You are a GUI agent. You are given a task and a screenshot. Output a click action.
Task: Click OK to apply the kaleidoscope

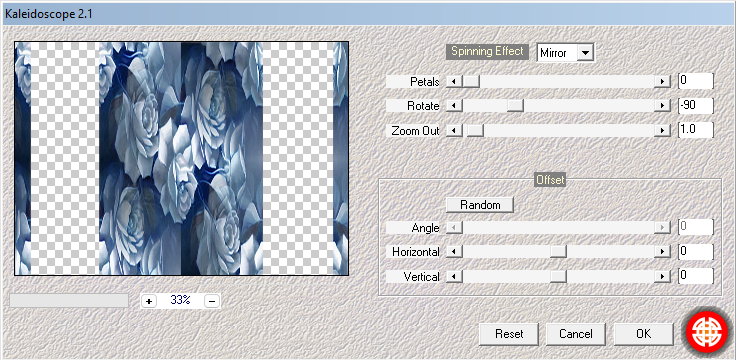[644, 334]
